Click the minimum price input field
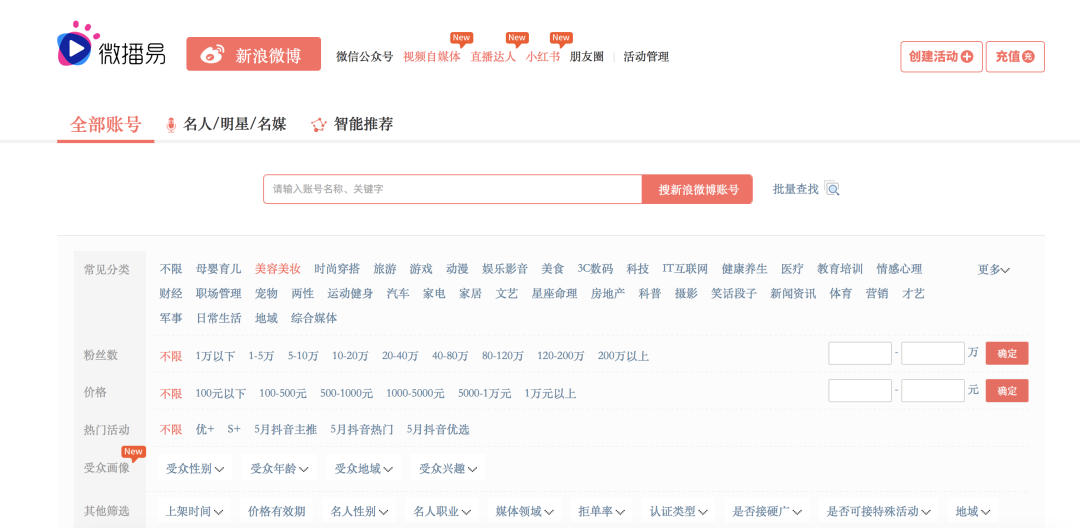This screenshot has width=1080, height=528. point(860,390)
